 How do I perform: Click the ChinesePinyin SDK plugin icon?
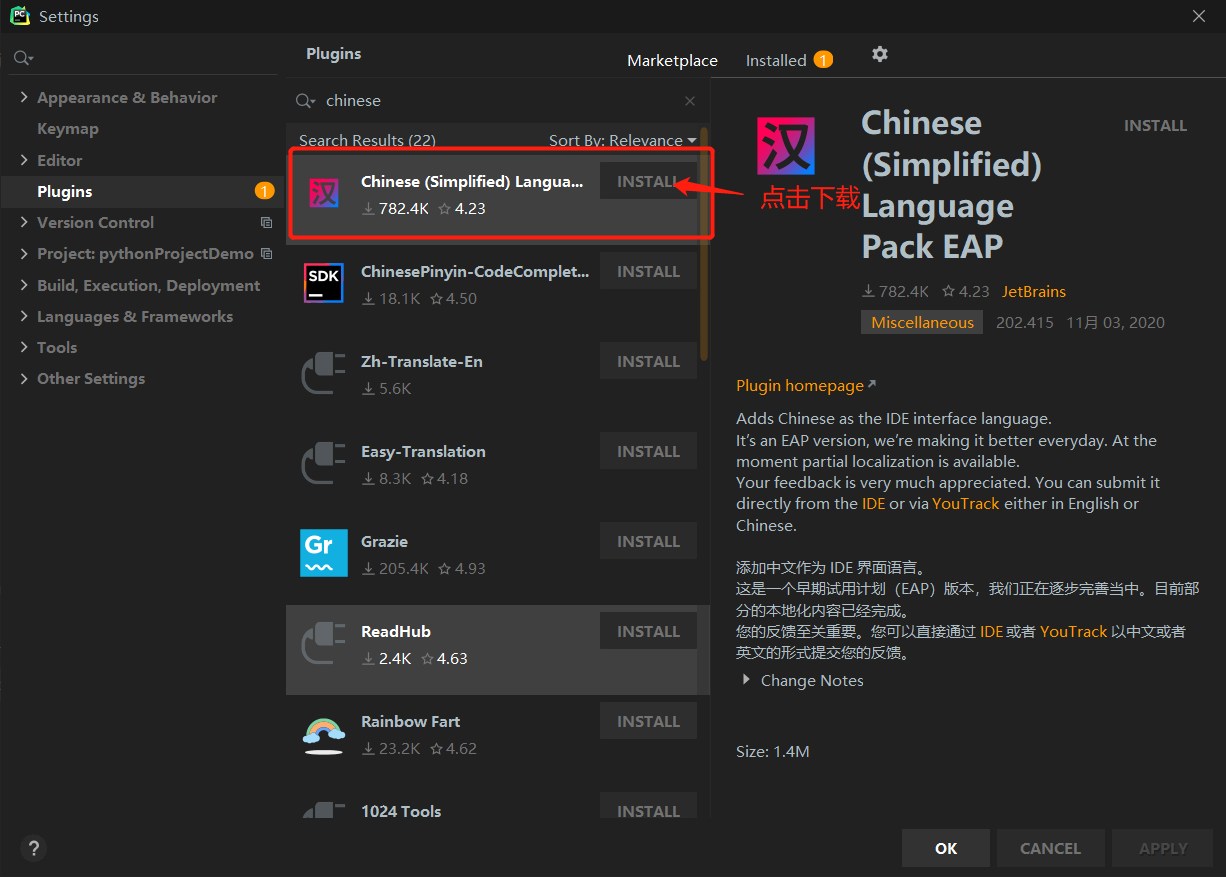[324, 283]
